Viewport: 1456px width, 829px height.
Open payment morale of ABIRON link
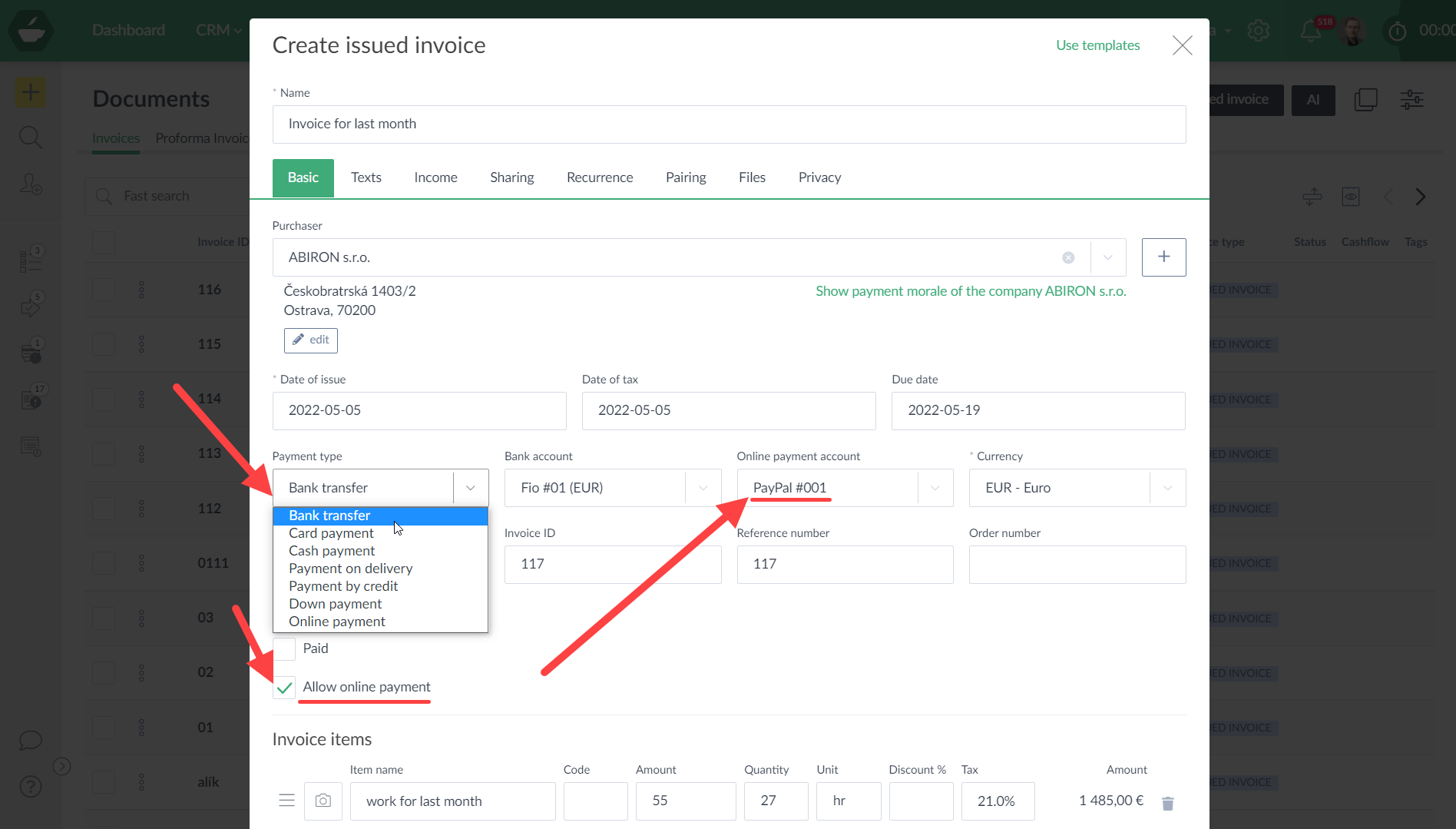click(970, 291)
